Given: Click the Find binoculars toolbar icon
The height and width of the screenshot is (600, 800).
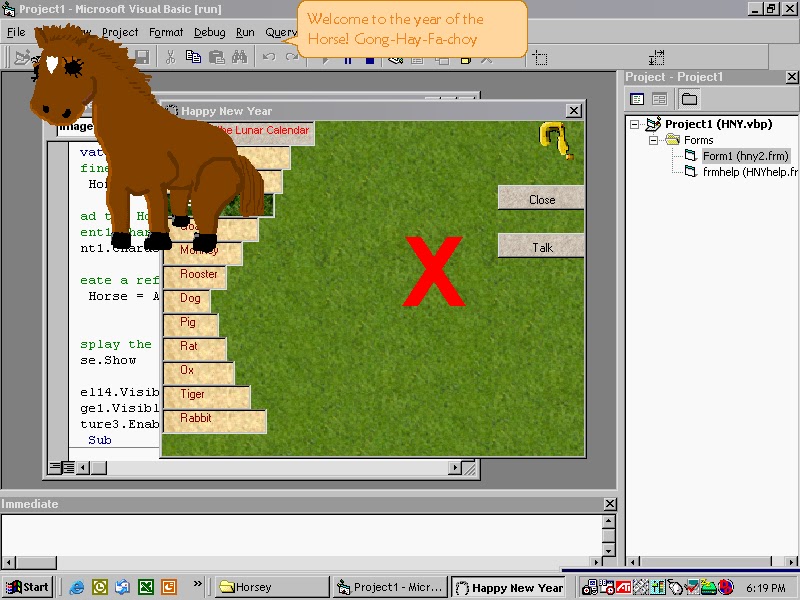Looking at the screenshot, I should 239,57.
